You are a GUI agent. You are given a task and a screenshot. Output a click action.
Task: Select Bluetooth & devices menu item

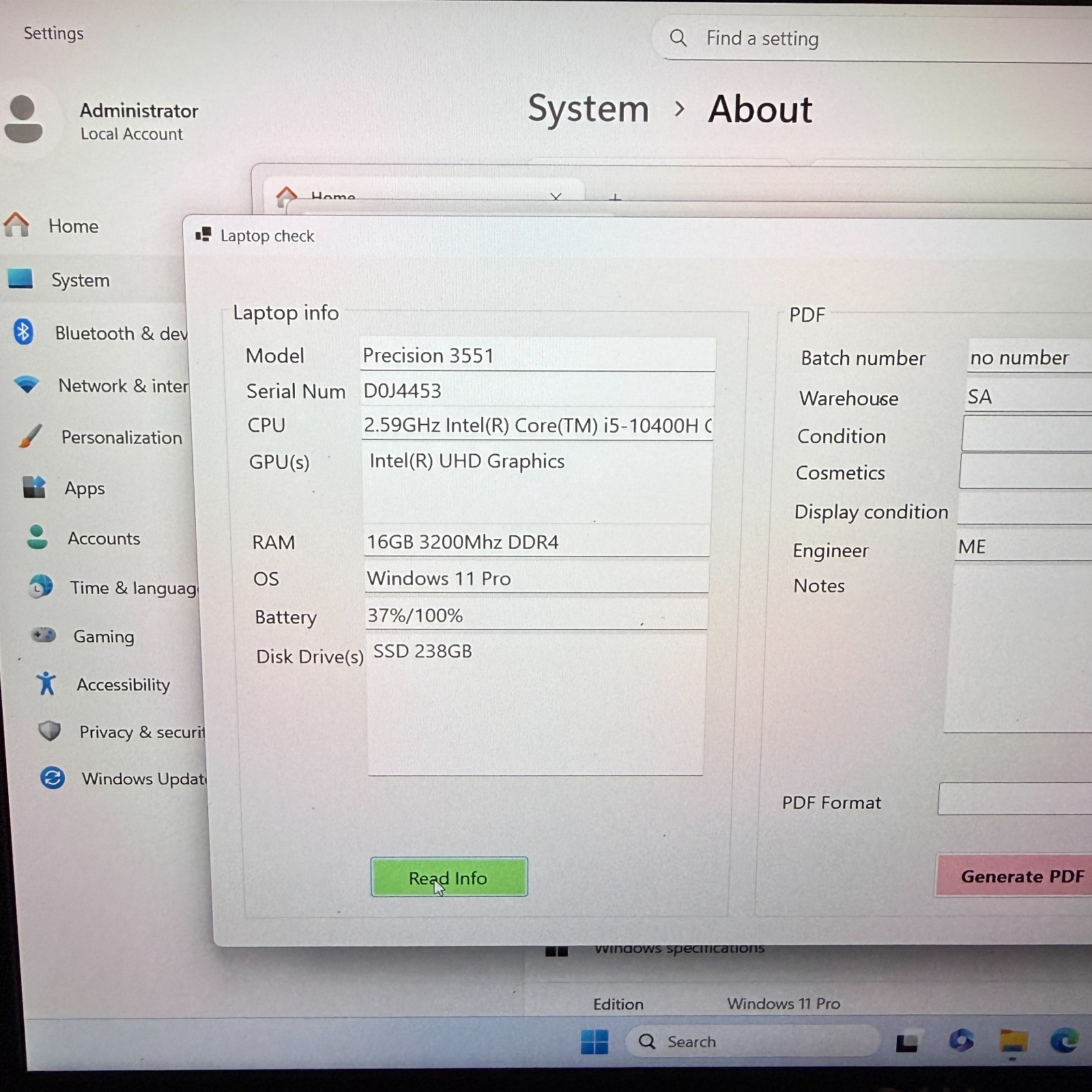pyautogui.click(x=121, y=333)
